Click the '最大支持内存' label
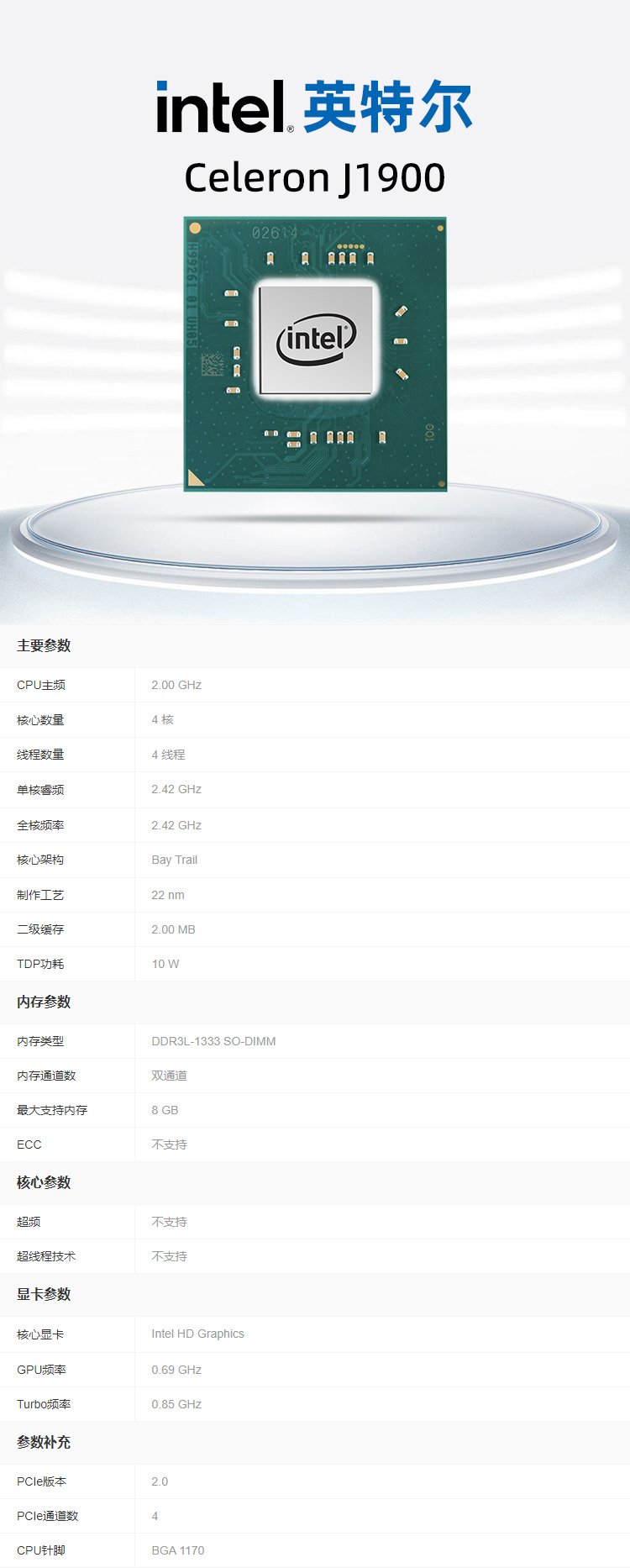 point(52,1110)
